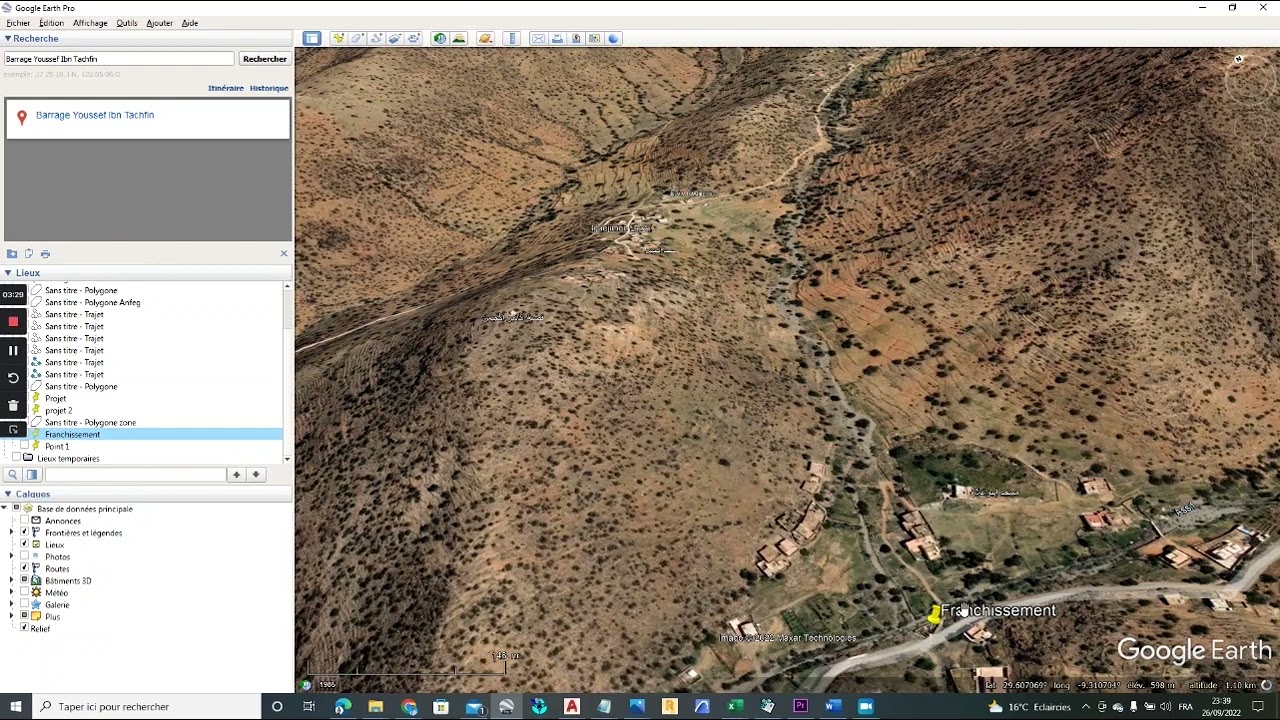Expand the Photos layer node
The image size is (1280, 720).
click(11, 556)
